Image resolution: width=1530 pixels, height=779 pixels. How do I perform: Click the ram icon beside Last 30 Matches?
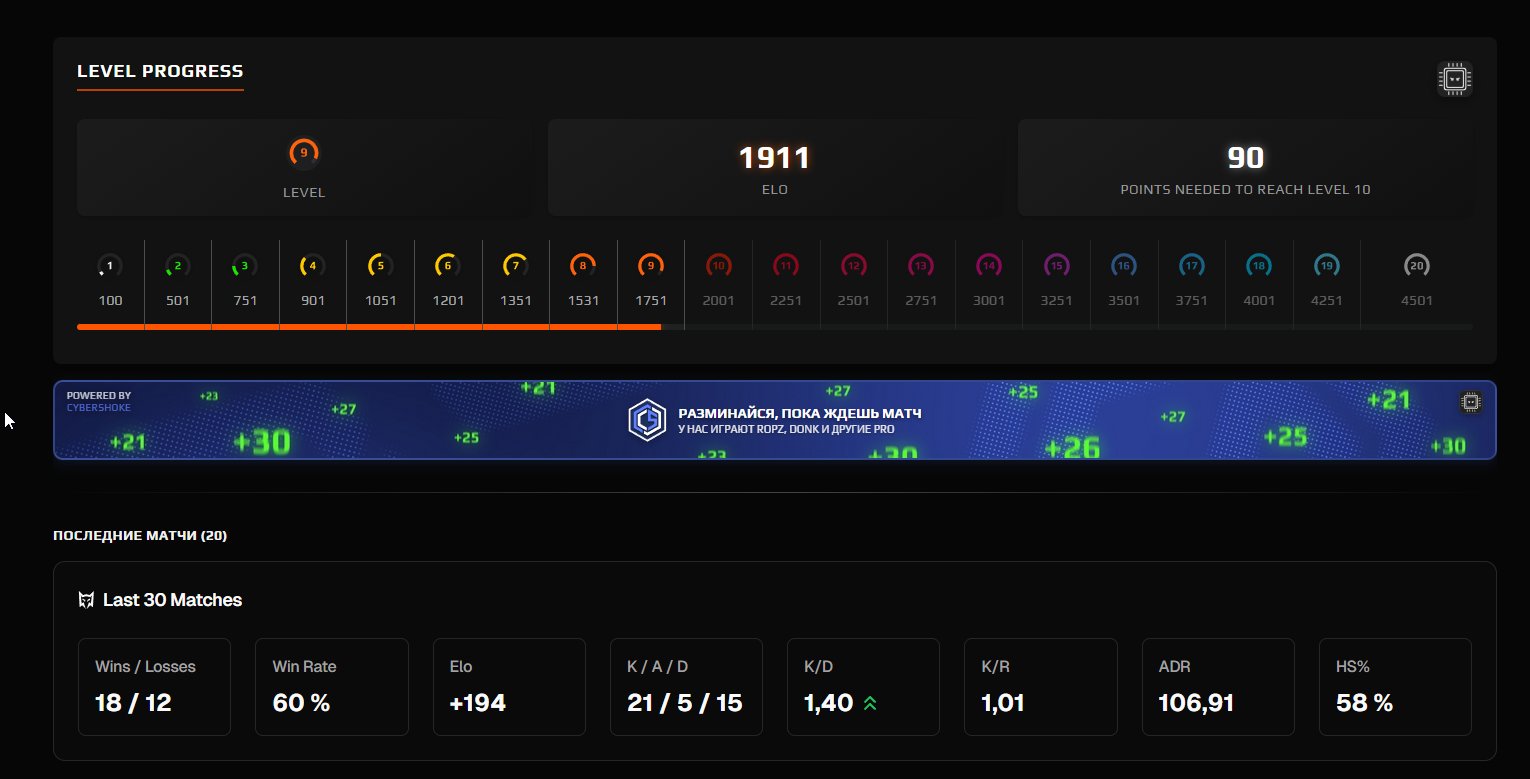pos(86,600)
